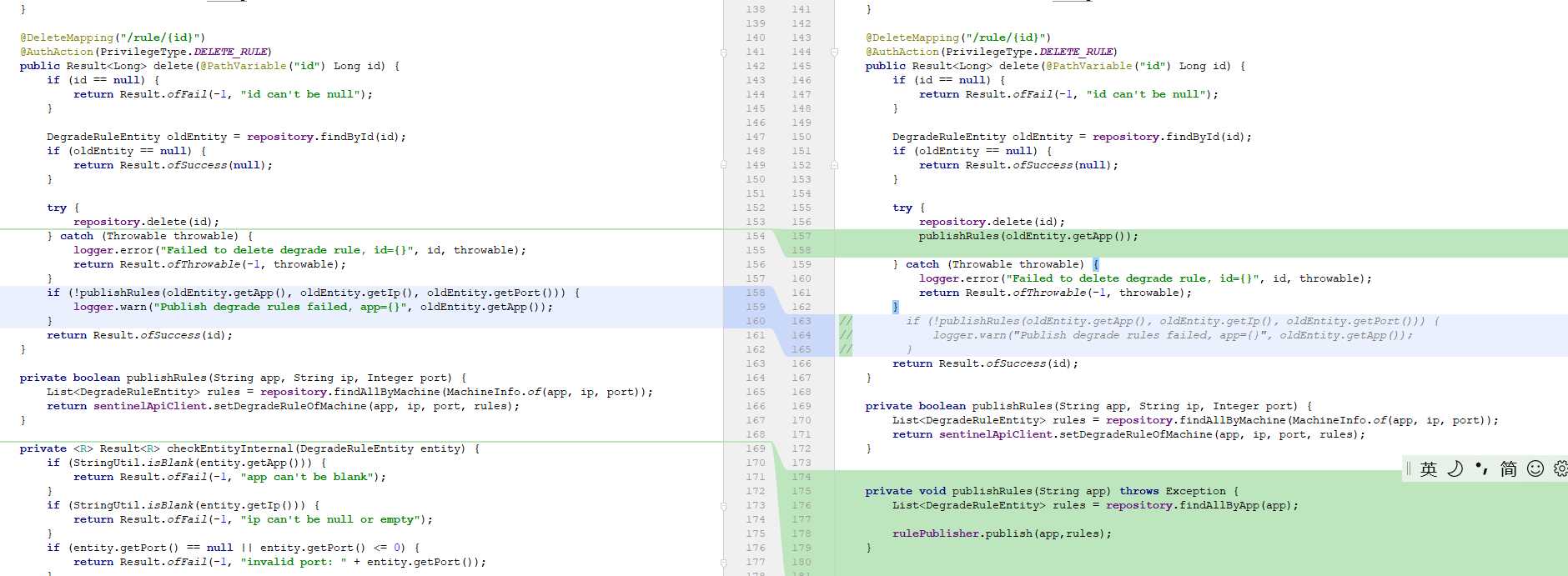Click the IME punctuation mode icon
The height and width of the screenshot is (576, 1568).
pos(1481,468)
